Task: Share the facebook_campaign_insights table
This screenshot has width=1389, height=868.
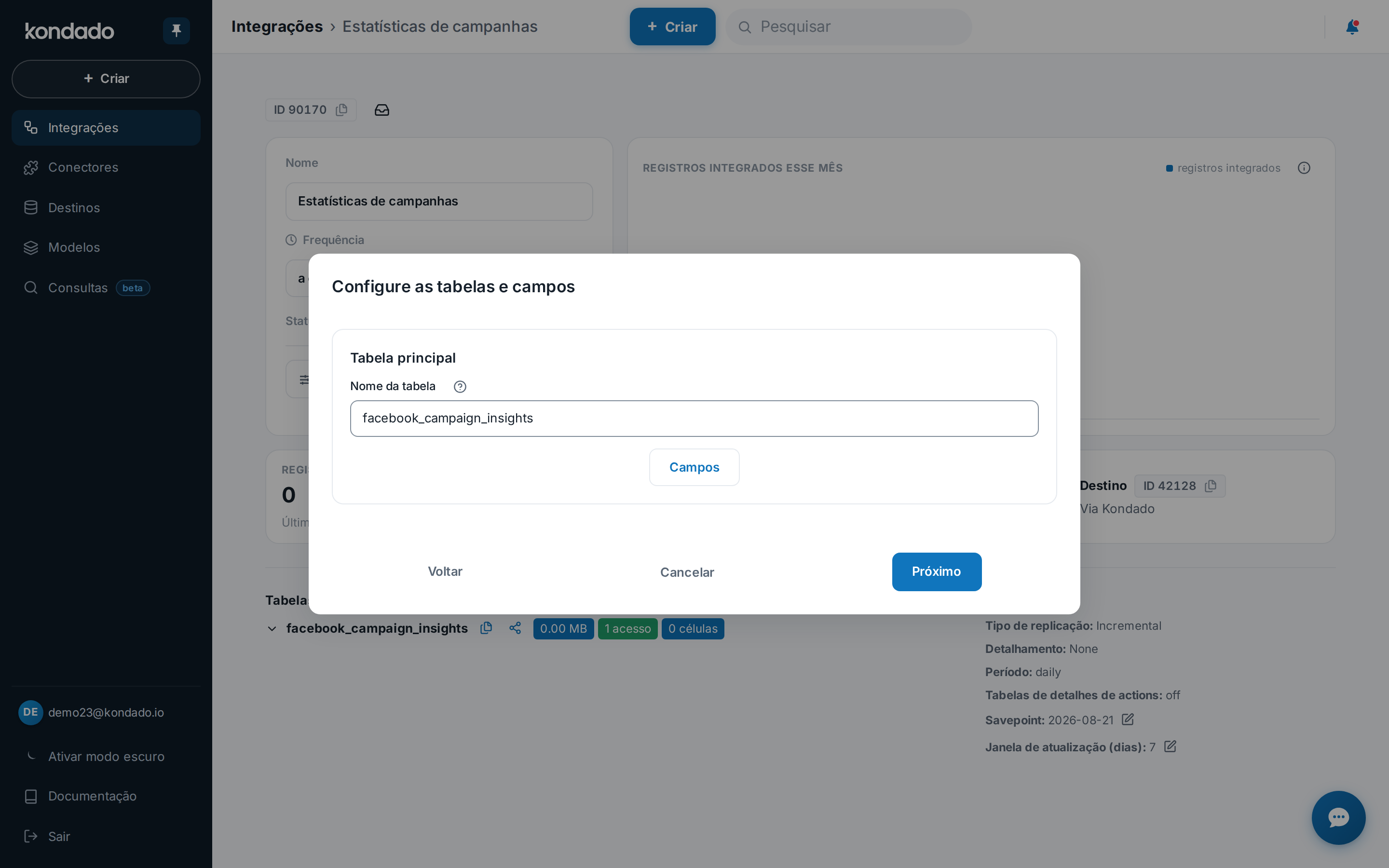Action: pyautogui.click(x=515, y=628)
